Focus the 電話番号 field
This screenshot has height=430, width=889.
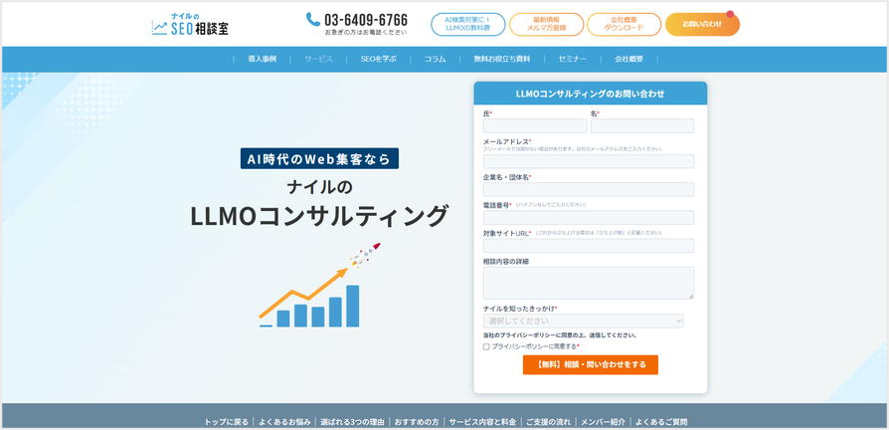(589, 218)
